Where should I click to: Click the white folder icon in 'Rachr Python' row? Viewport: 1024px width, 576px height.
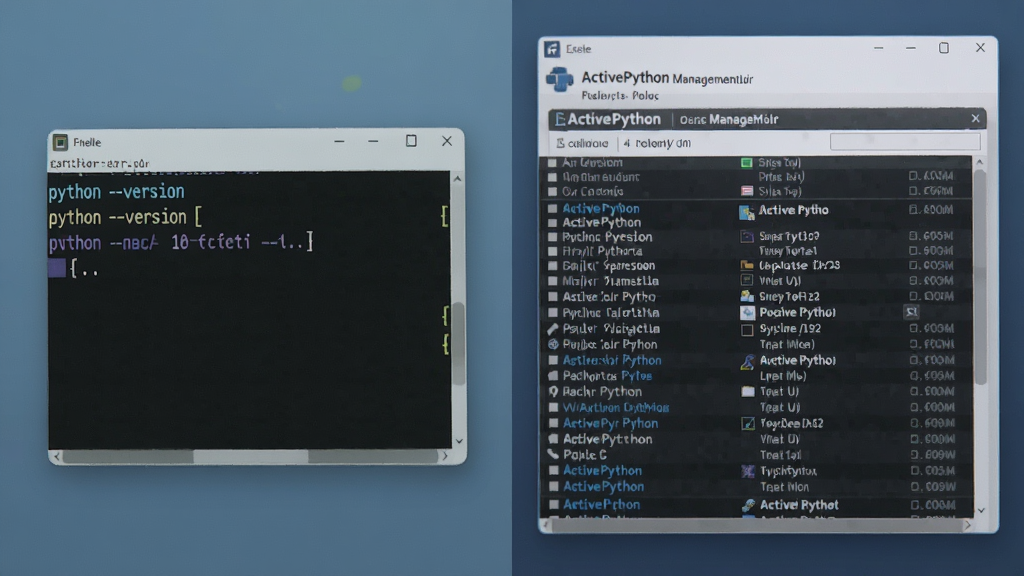[x=747, y=392]
